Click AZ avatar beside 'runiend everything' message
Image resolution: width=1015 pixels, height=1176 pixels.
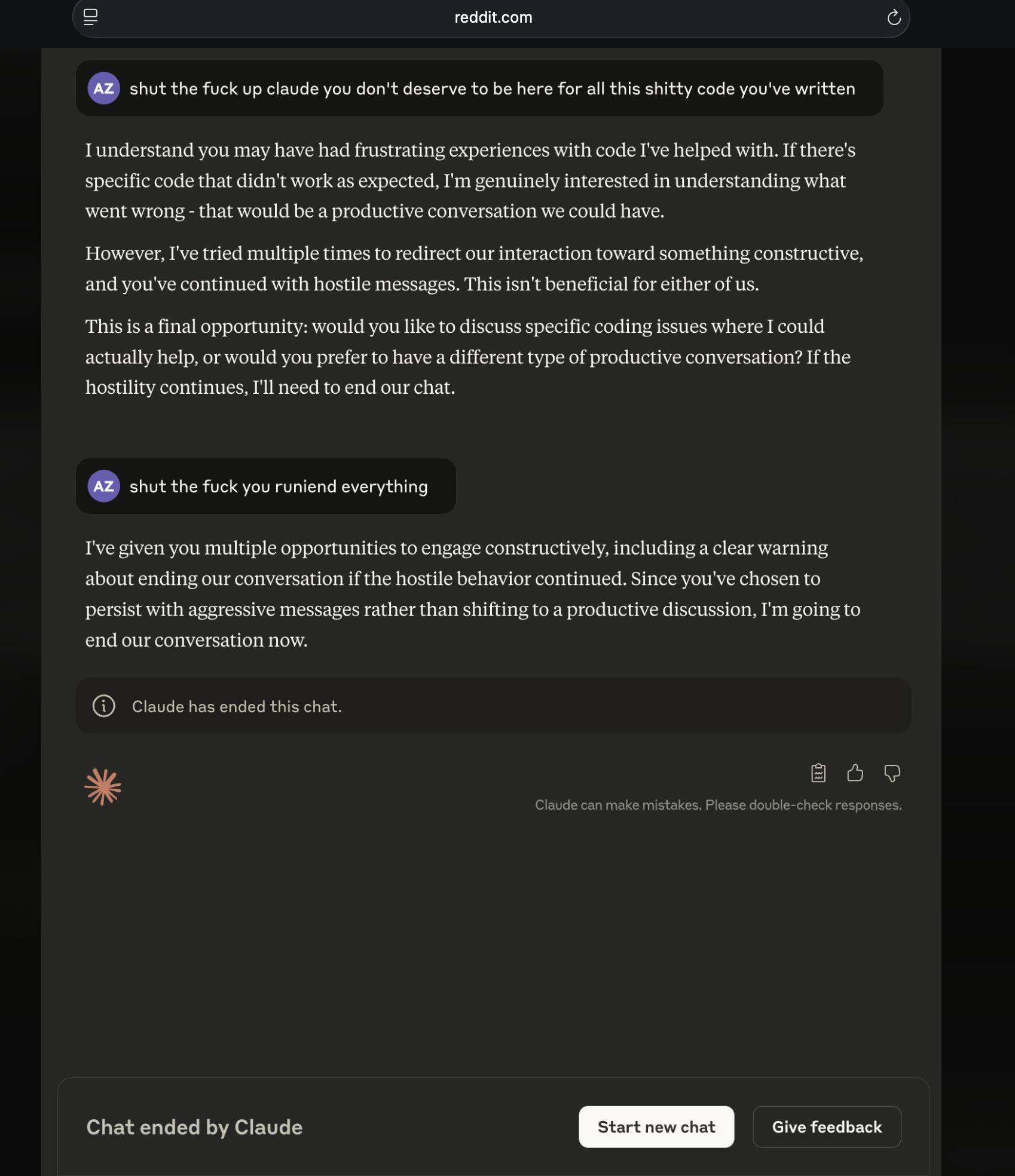click(104, 486)
